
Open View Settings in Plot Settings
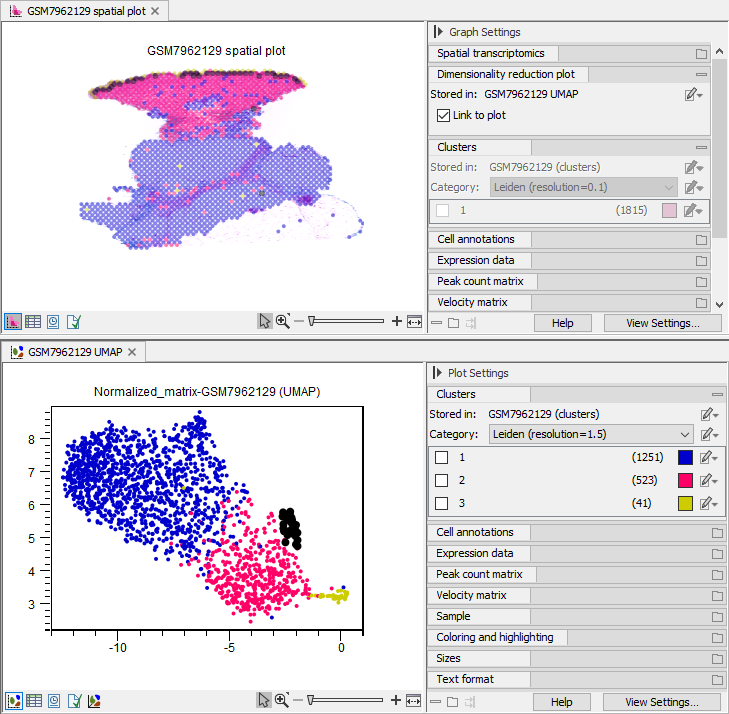click(662, 702)
